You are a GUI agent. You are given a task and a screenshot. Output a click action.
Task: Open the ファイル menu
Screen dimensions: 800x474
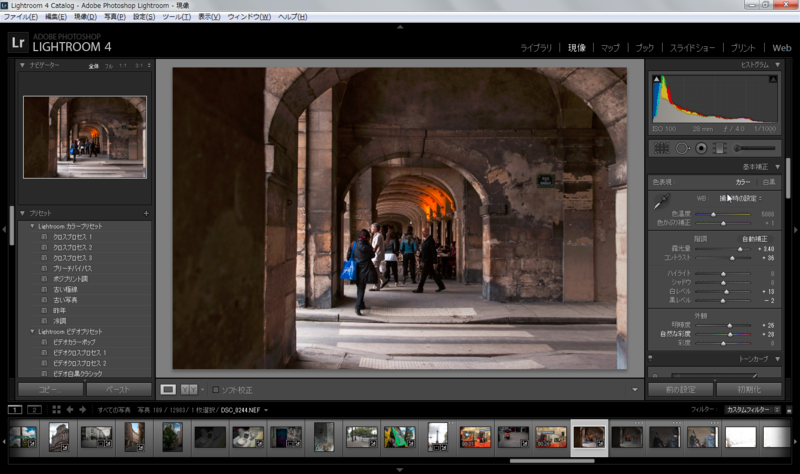pos(21,17)
